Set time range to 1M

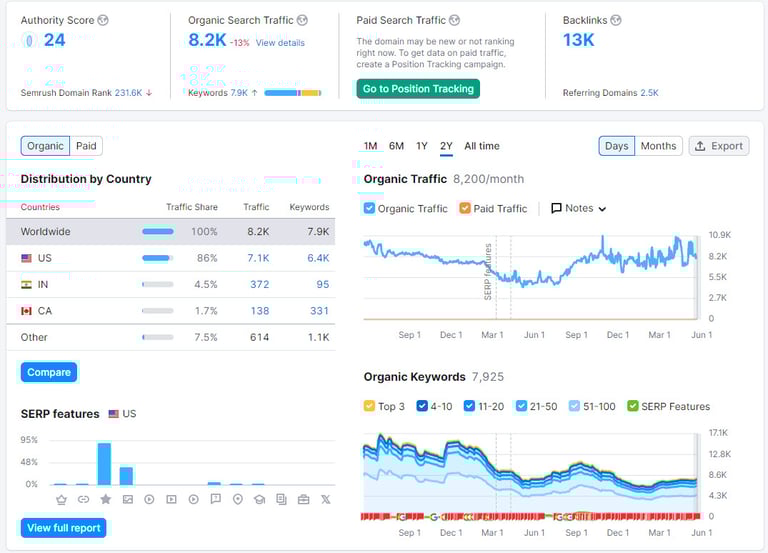[370, 146]
